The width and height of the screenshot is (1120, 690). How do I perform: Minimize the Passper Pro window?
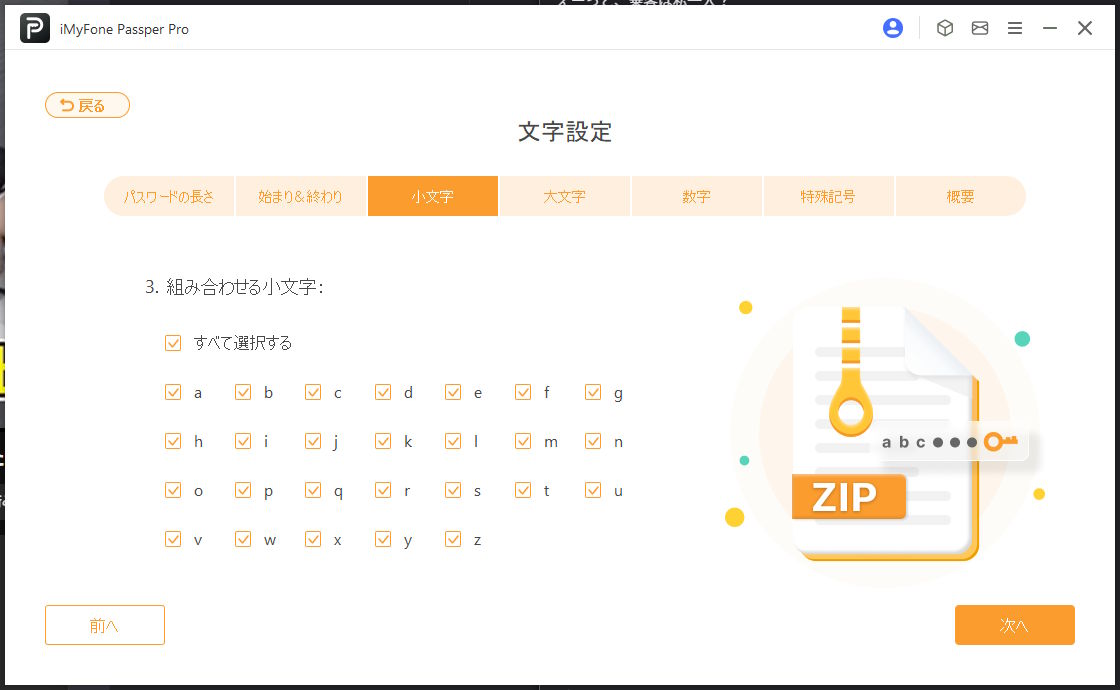pos(1050,29)
